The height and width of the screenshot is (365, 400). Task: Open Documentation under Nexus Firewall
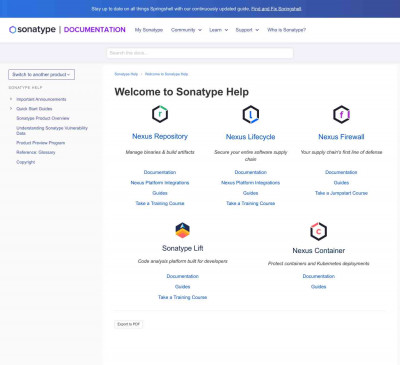[x=341, y=172]
